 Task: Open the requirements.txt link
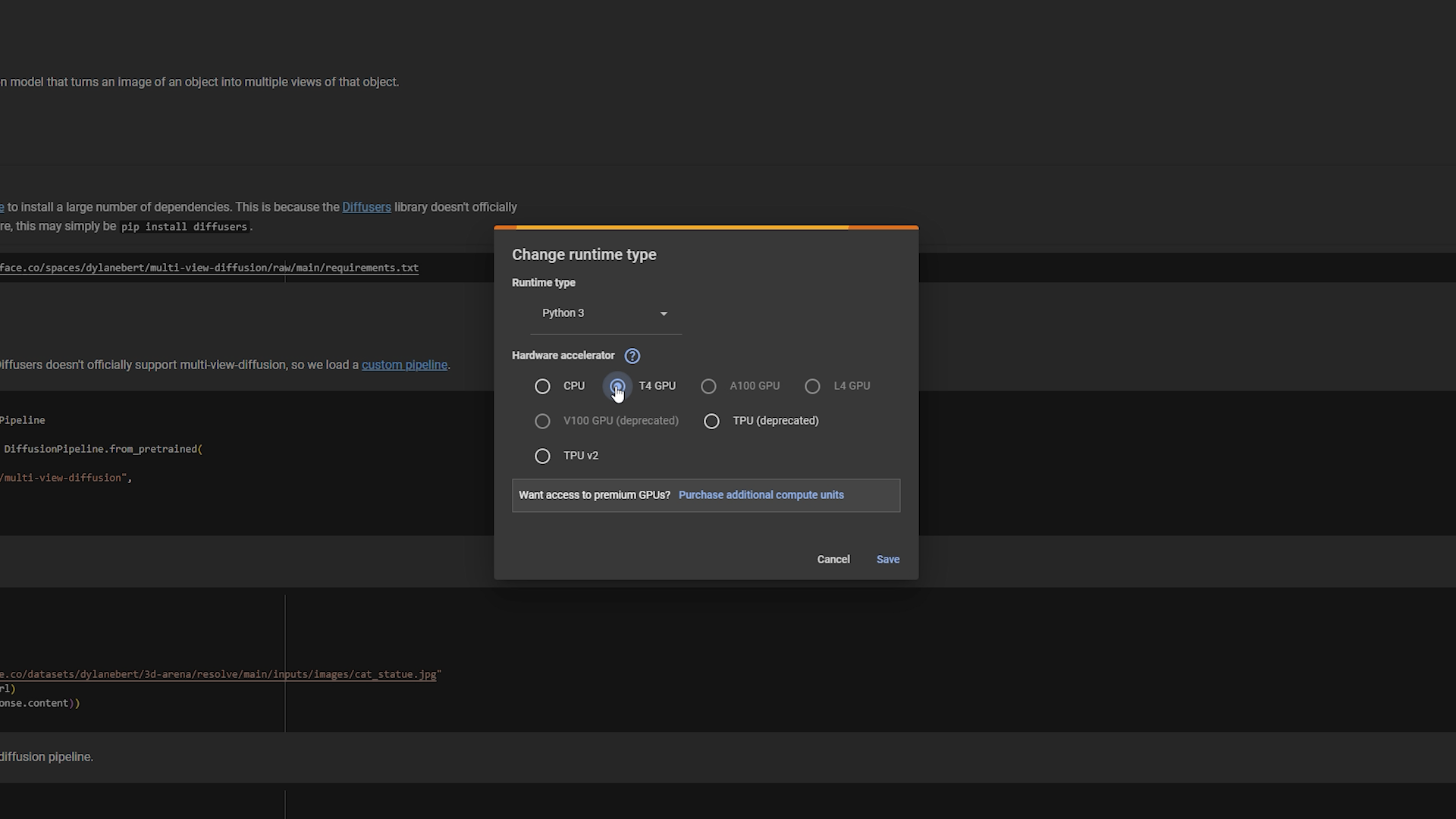click(x=210, y=267)
